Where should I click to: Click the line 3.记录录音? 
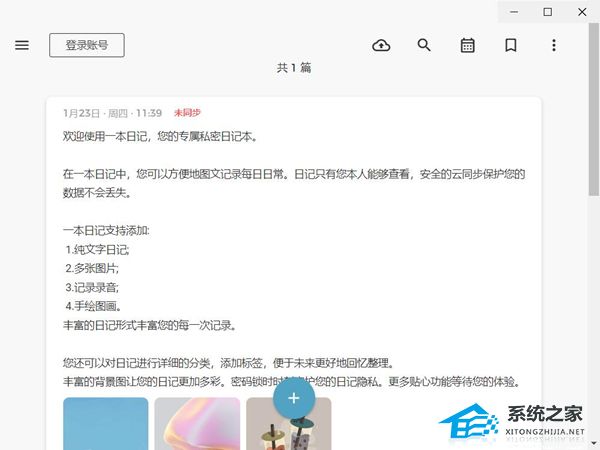click(x=92, y=287)
